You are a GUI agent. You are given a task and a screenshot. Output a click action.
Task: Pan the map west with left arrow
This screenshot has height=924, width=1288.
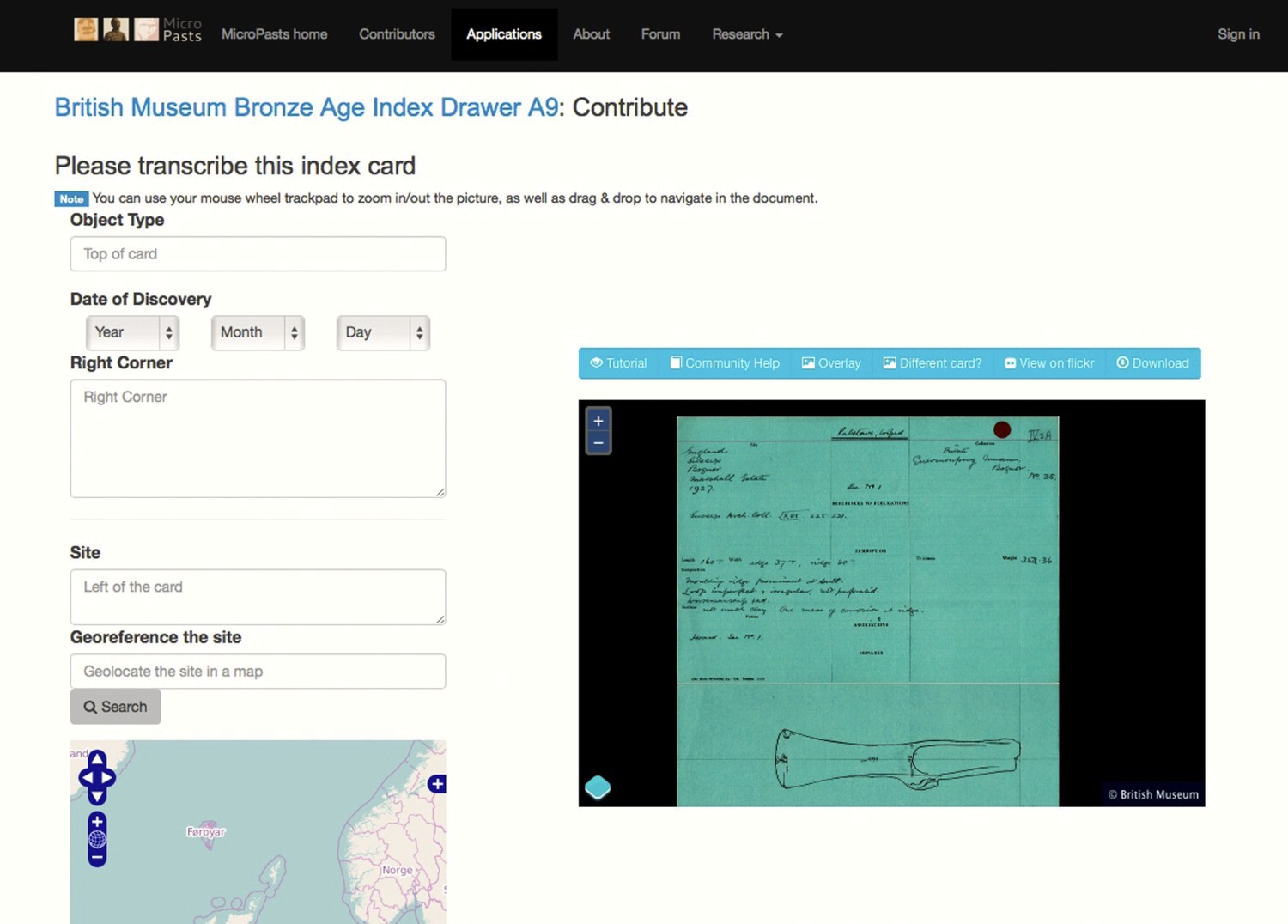click(87, 778)
